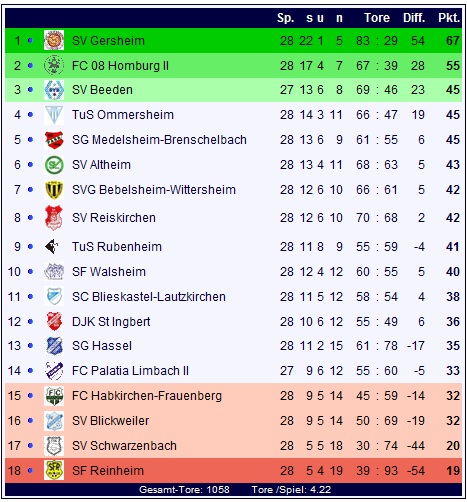Open SC Blieskastel-Lautzkirchen team name

click(x=149, y=296)
